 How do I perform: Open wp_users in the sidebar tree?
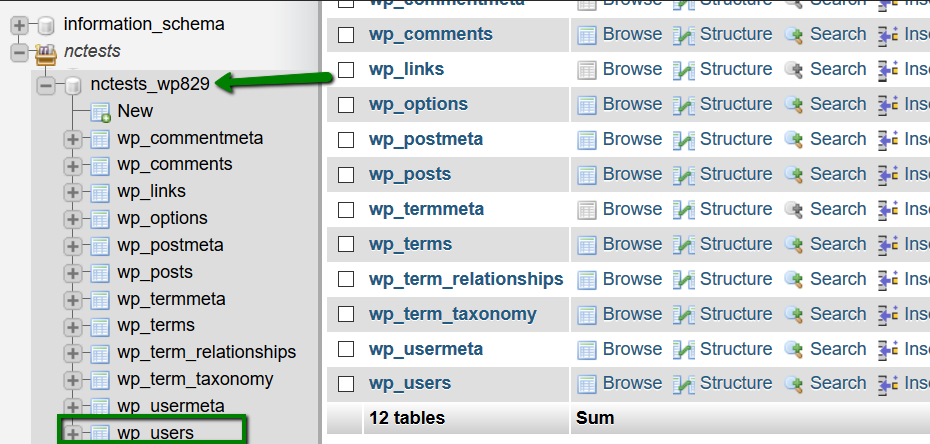click(155, 433)
